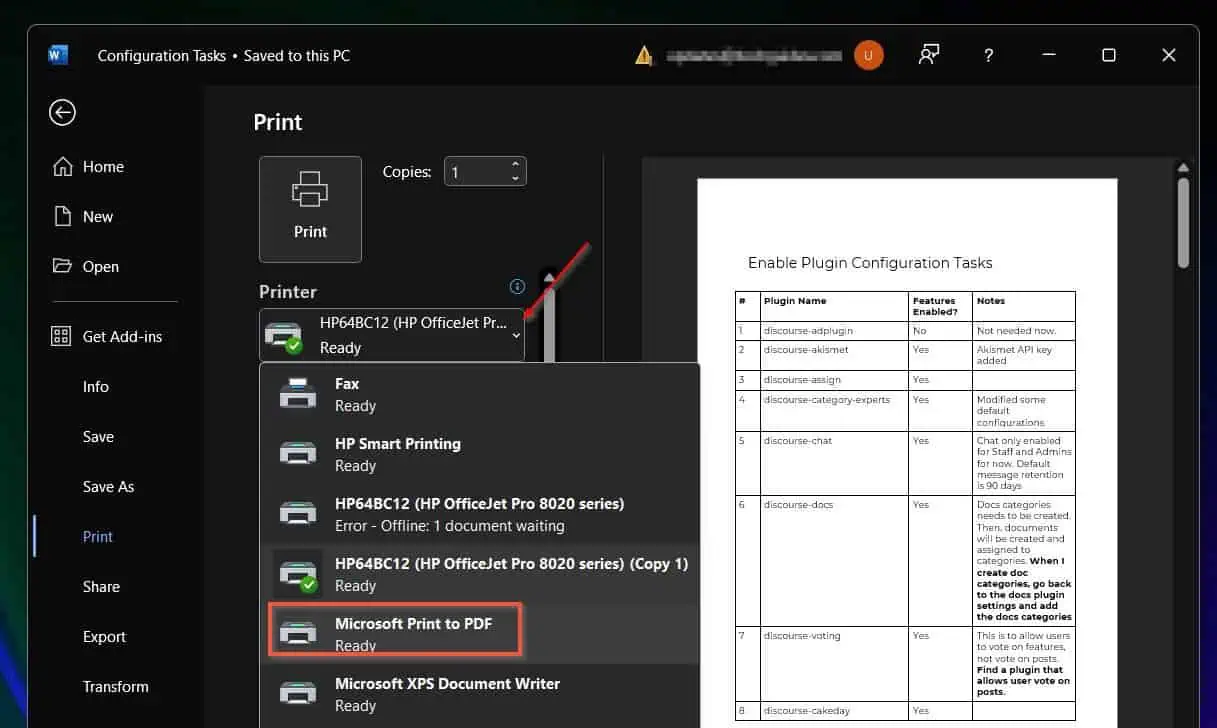Select Save As in the sidebar
Screen dimensions: 1217x728
[108, 487]
